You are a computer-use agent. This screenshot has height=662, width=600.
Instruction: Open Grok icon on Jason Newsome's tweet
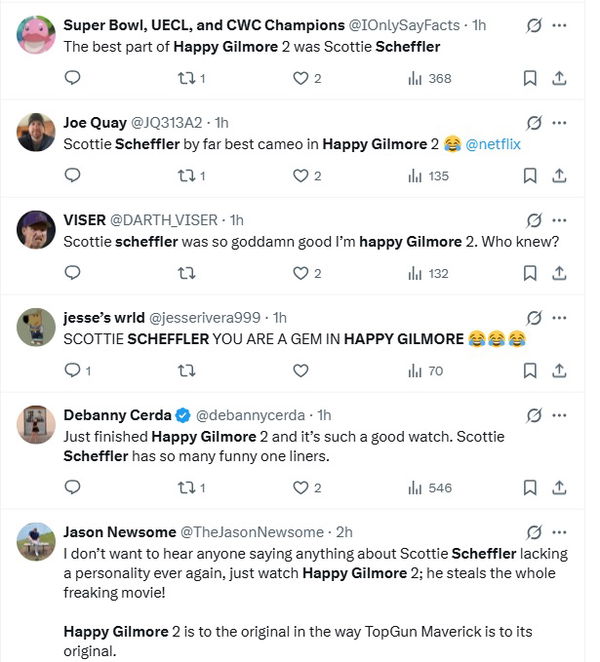pos(534,532)
